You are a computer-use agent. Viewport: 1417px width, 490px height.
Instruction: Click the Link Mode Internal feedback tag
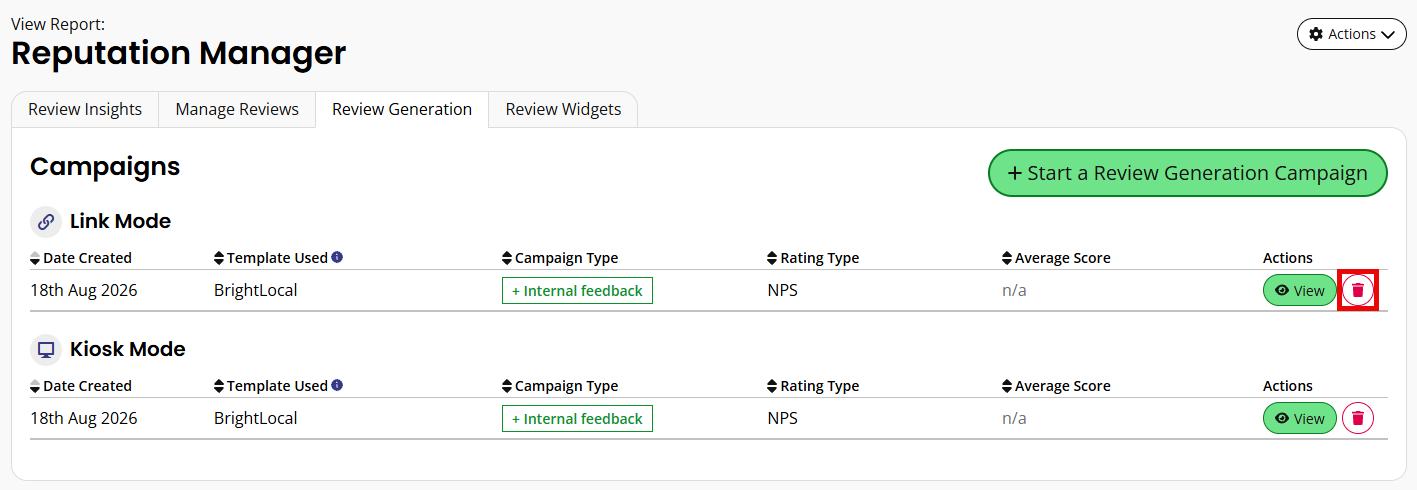click(x=577, y=291)
